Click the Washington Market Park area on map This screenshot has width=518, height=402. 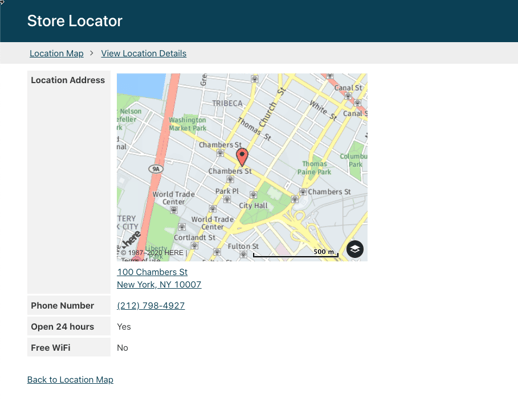click(187, 124)
